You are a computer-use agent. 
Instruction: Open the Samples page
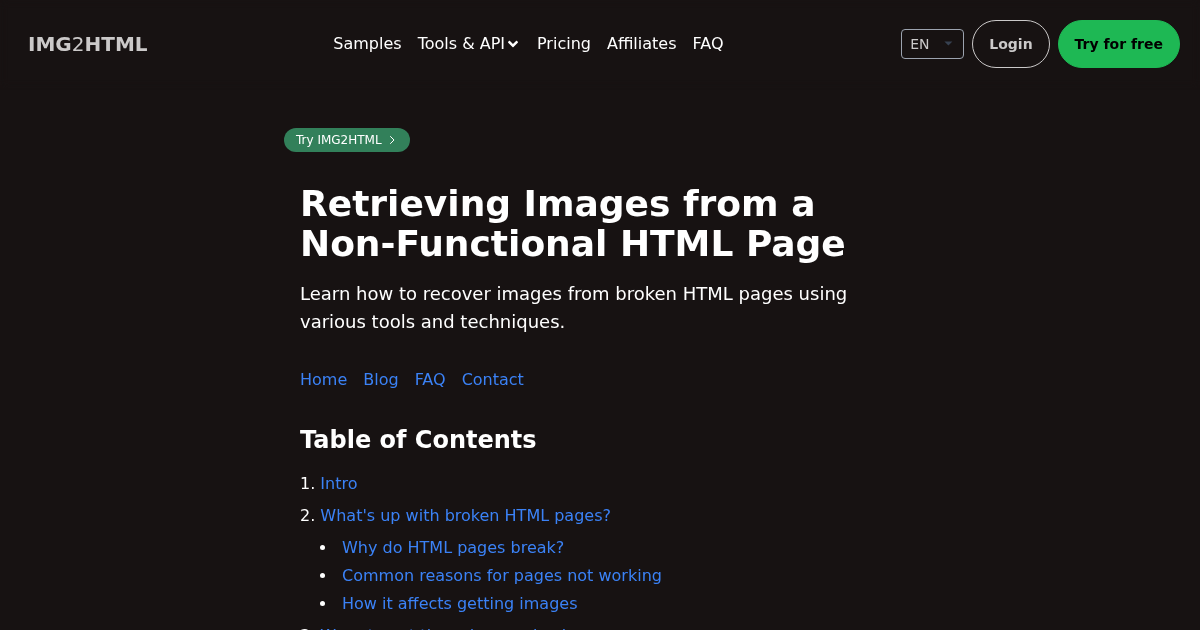click(x=367, y=44)
